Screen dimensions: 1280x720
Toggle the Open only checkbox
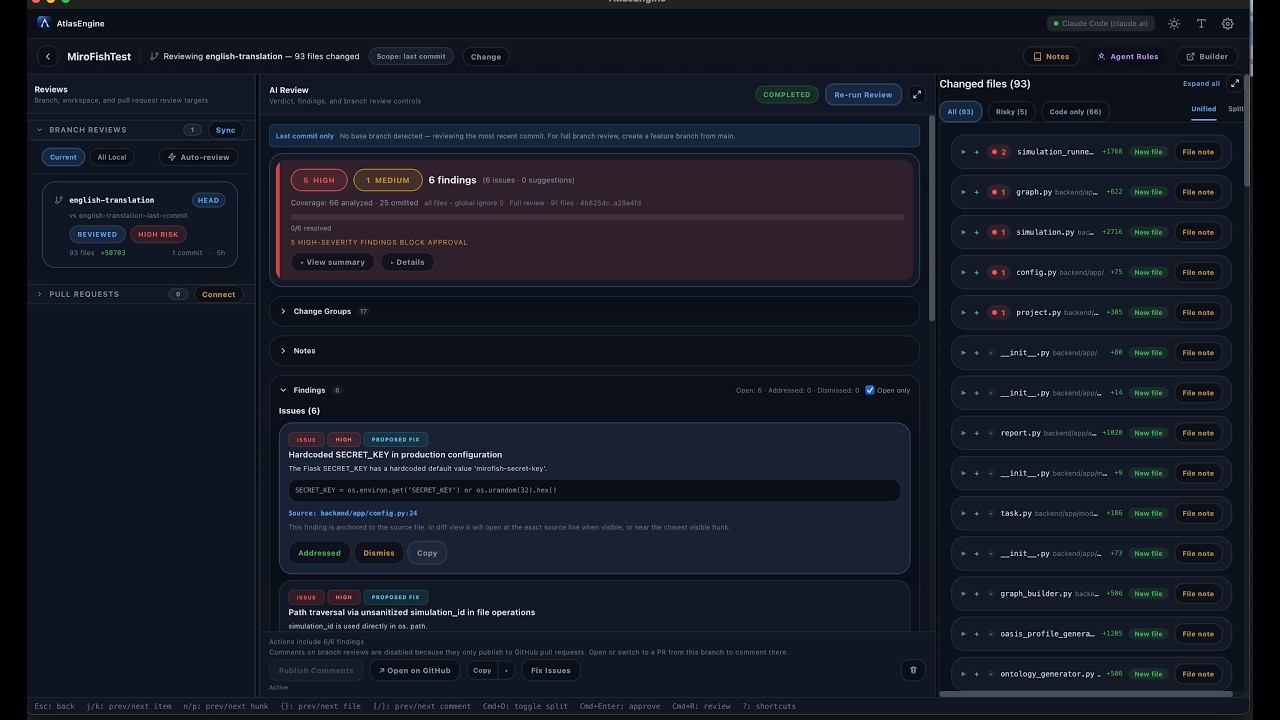[x=870, y=390]
